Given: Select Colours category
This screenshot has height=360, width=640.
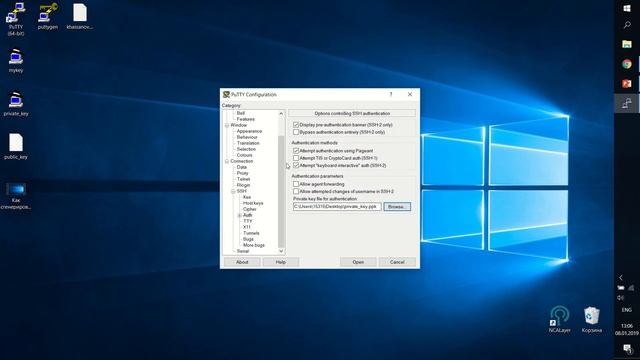Looking at the screenshot, I should [244, 155].
